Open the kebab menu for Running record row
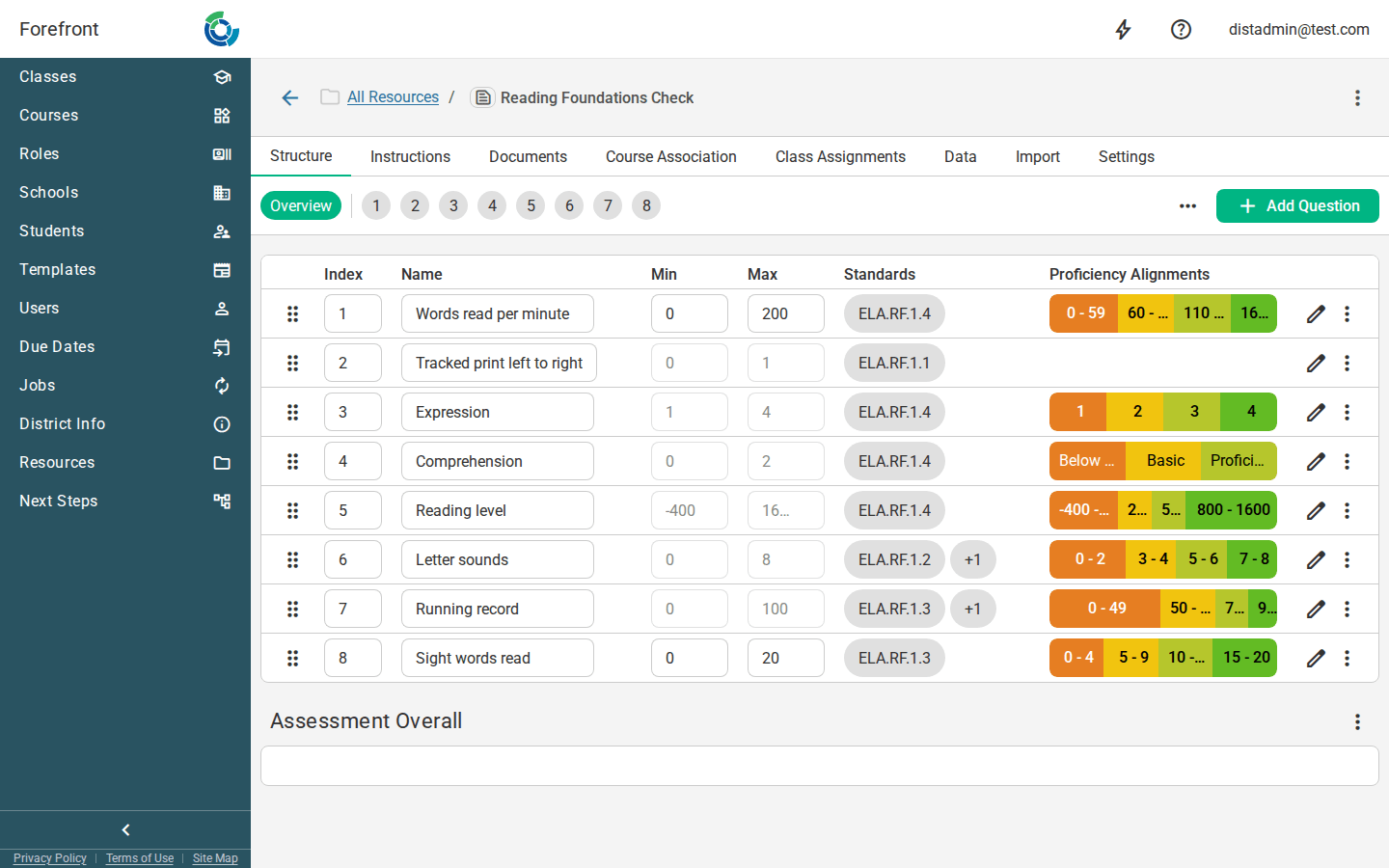 point(1347,609)
